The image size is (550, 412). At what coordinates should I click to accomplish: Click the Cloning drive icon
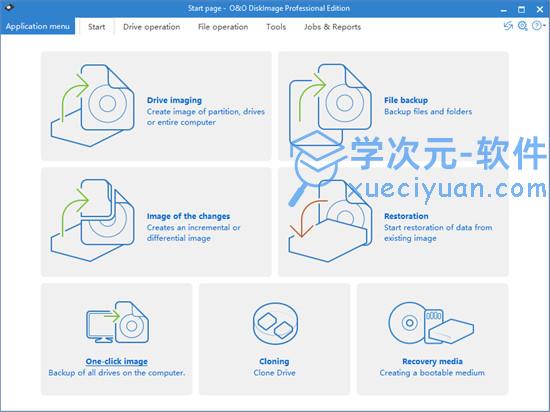point(275,323)
